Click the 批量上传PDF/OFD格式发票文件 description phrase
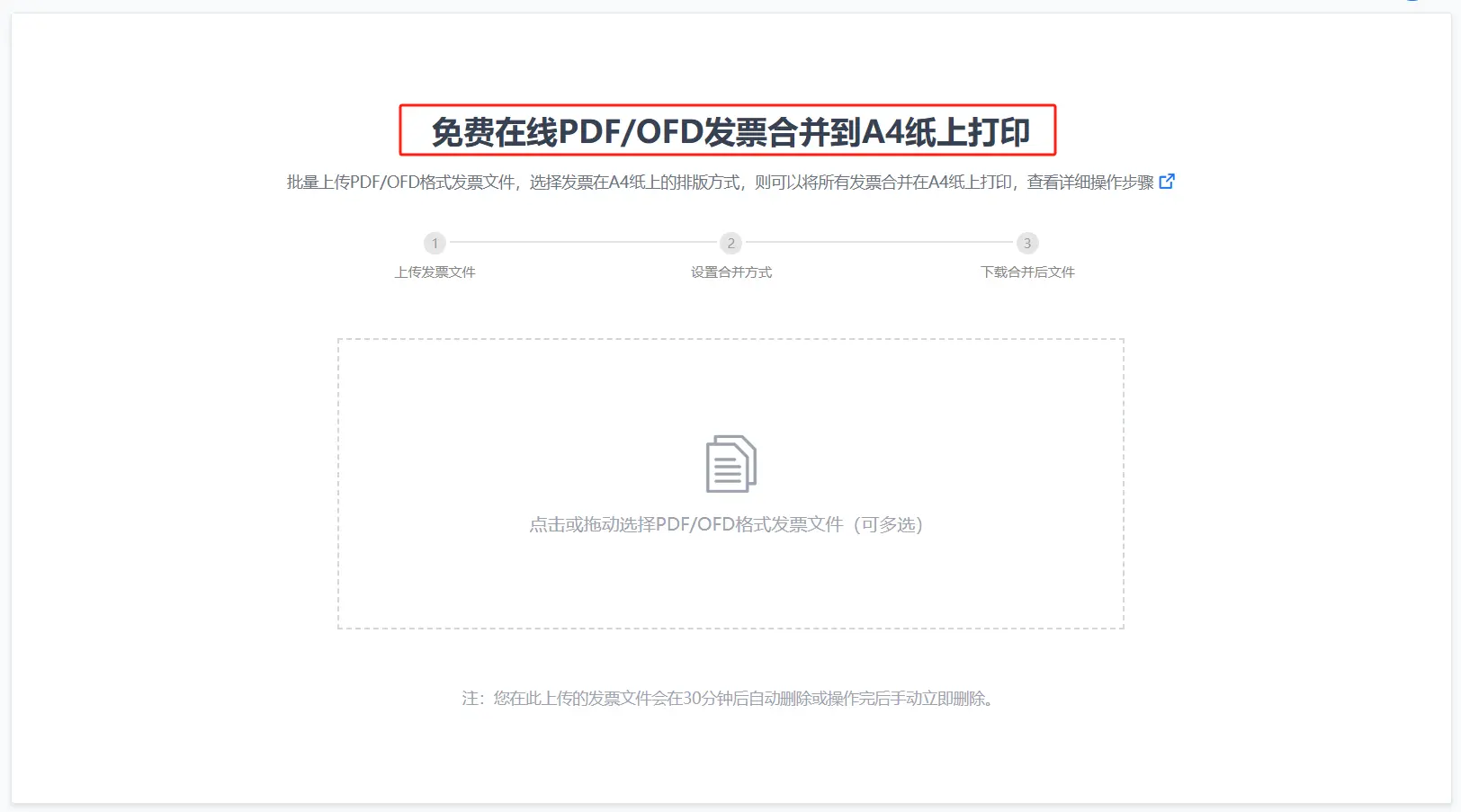The image size is (1461, 812). [x=400, y=183]
